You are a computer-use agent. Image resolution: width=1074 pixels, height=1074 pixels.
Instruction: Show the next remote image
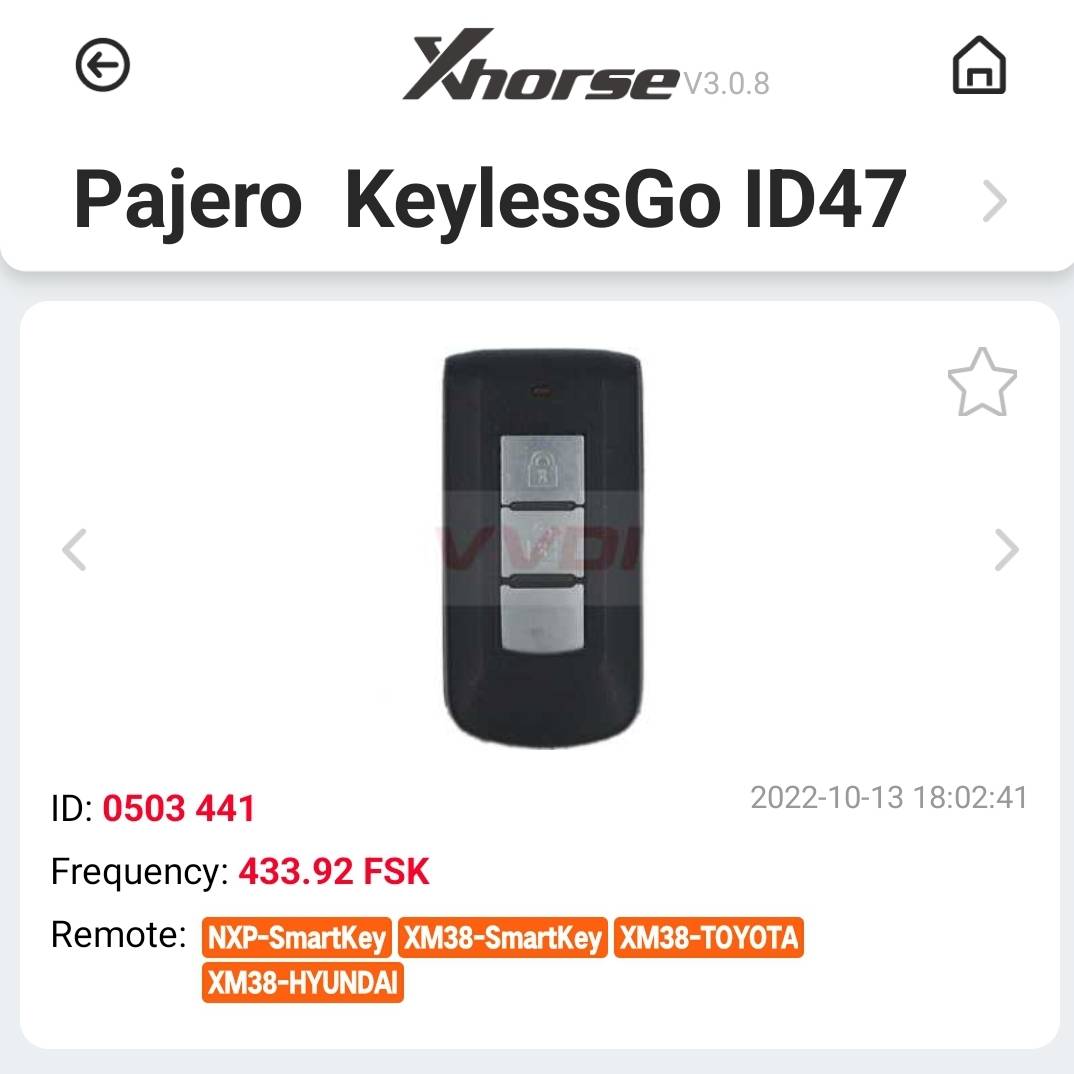pos(1006,549)
